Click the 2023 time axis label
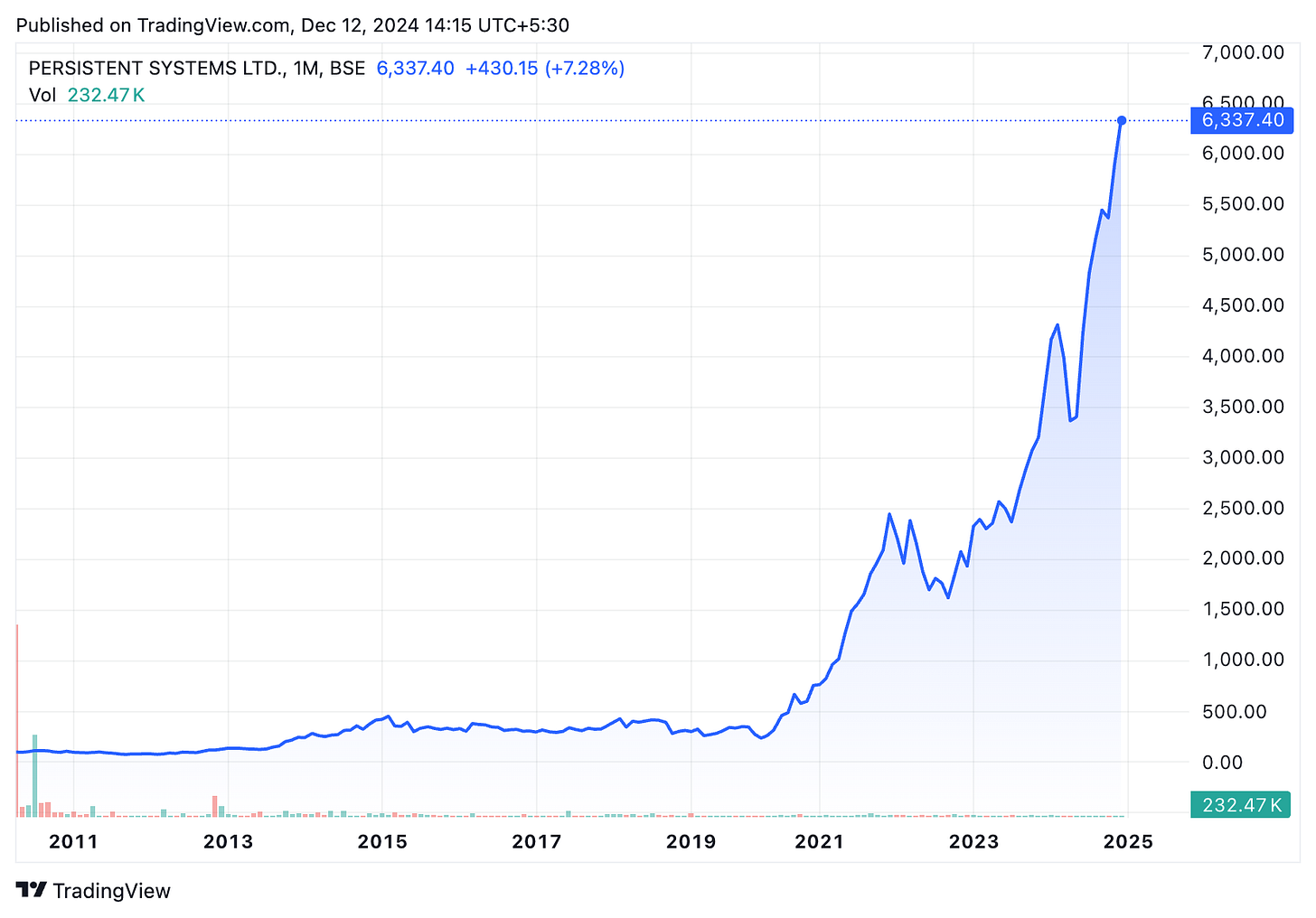1316x918 pixels. click(973, 842)
